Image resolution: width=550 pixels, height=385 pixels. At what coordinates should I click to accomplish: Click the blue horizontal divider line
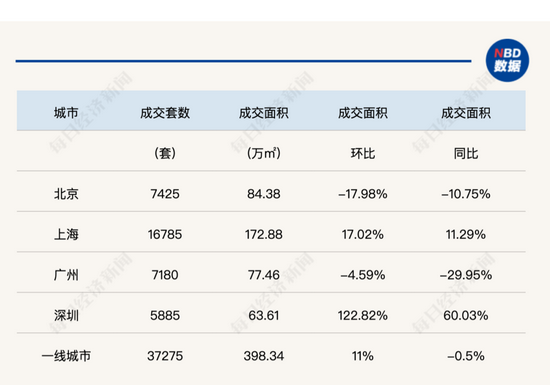coord(243,61)
